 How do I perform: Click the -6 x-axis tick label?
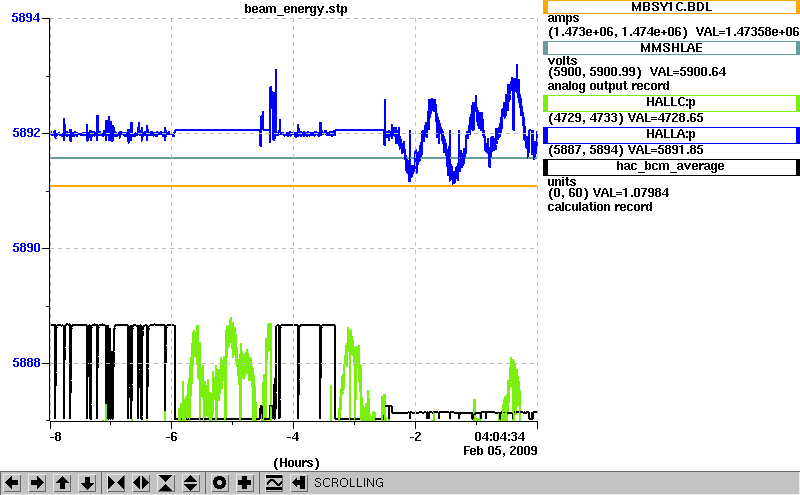[x=171, y=437]
